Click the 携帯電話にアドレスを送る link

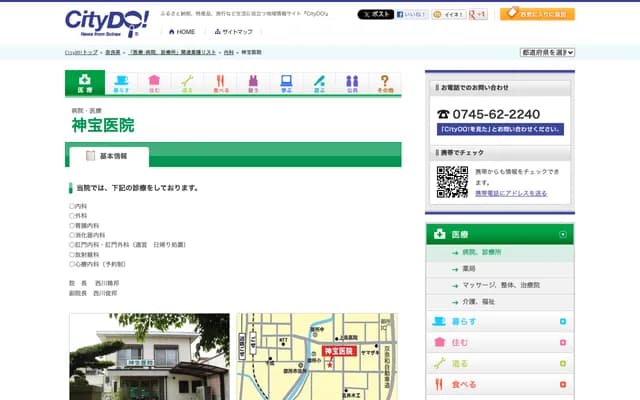click(x=510, y=193)
